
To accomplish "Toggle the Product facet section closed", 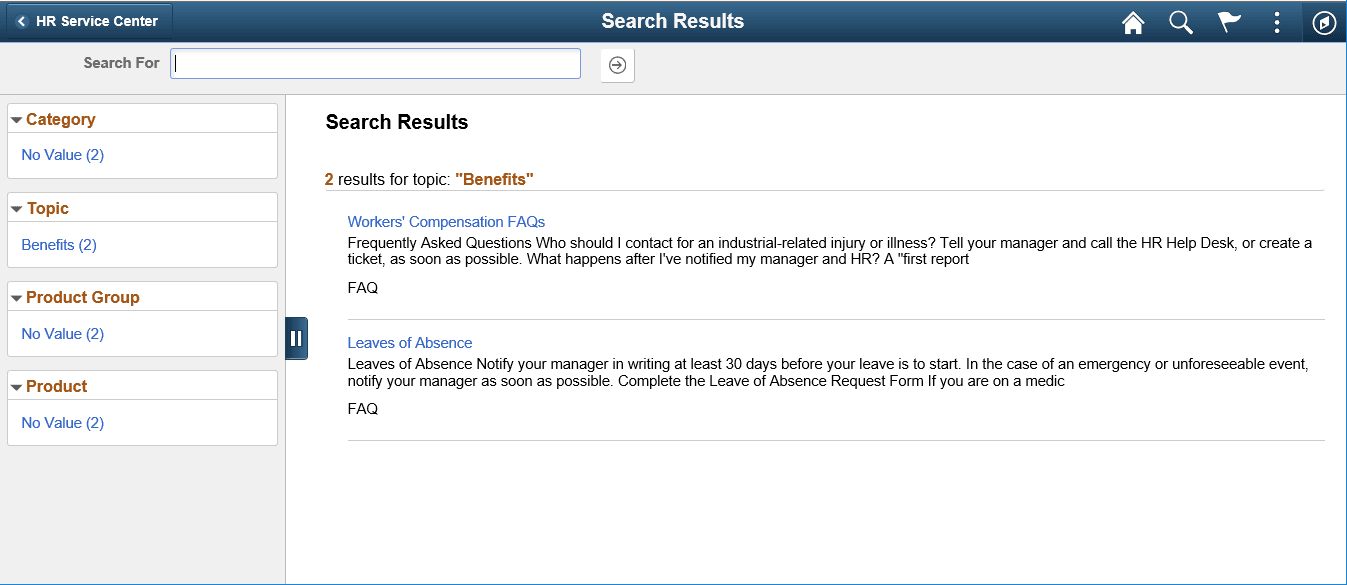I will 19,385.
